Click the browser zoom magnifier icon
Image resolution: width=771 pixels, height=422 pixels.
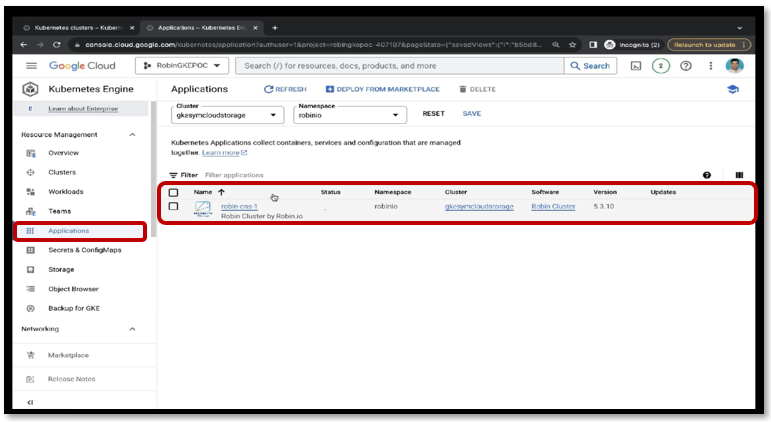click(556, 45)
